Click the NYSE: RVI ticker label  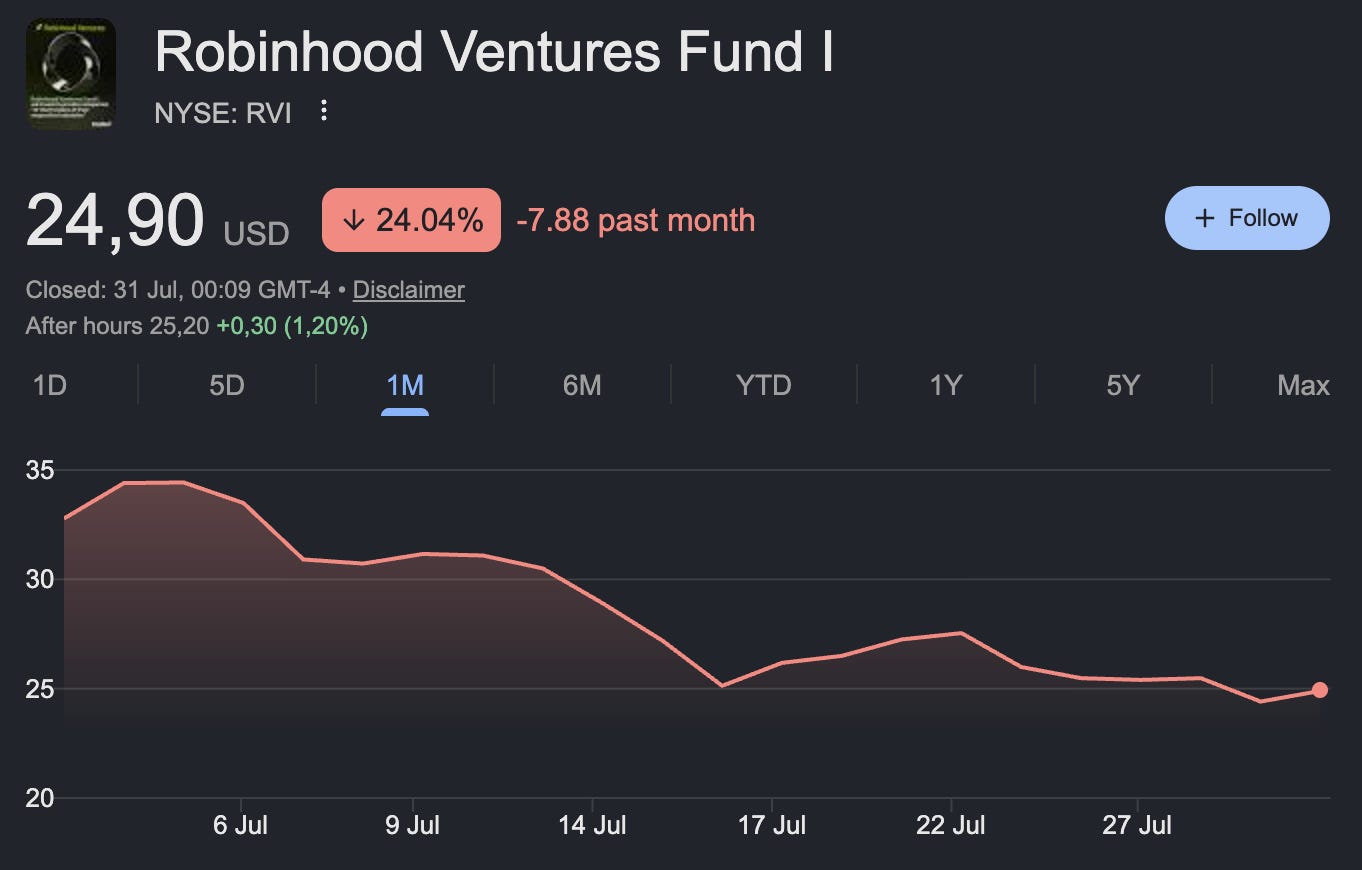click(223, 113)
